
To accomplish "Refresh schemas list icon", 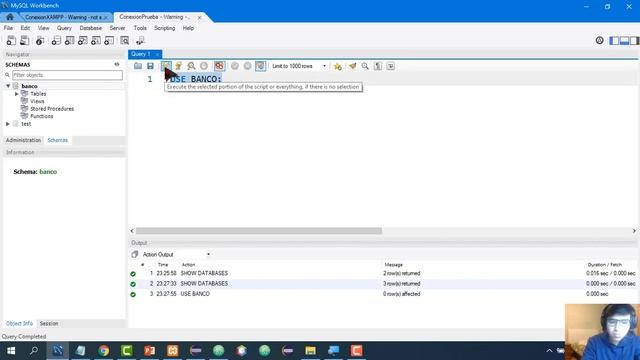I will coord(117,64).
